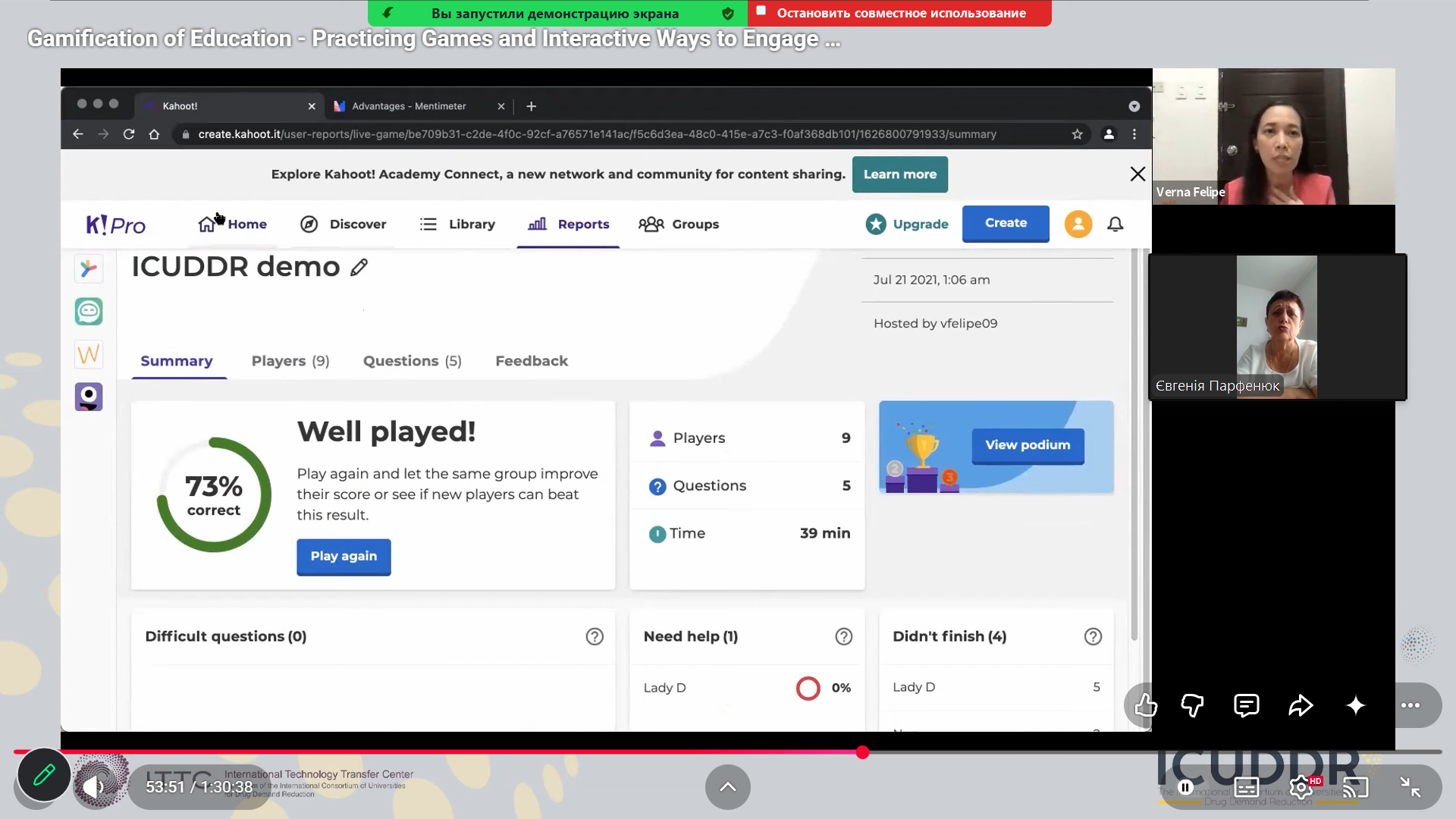The height and width of the screenshot is (819, 1456).
Task: Mute the video volume speaker
Action: (95, 787)
